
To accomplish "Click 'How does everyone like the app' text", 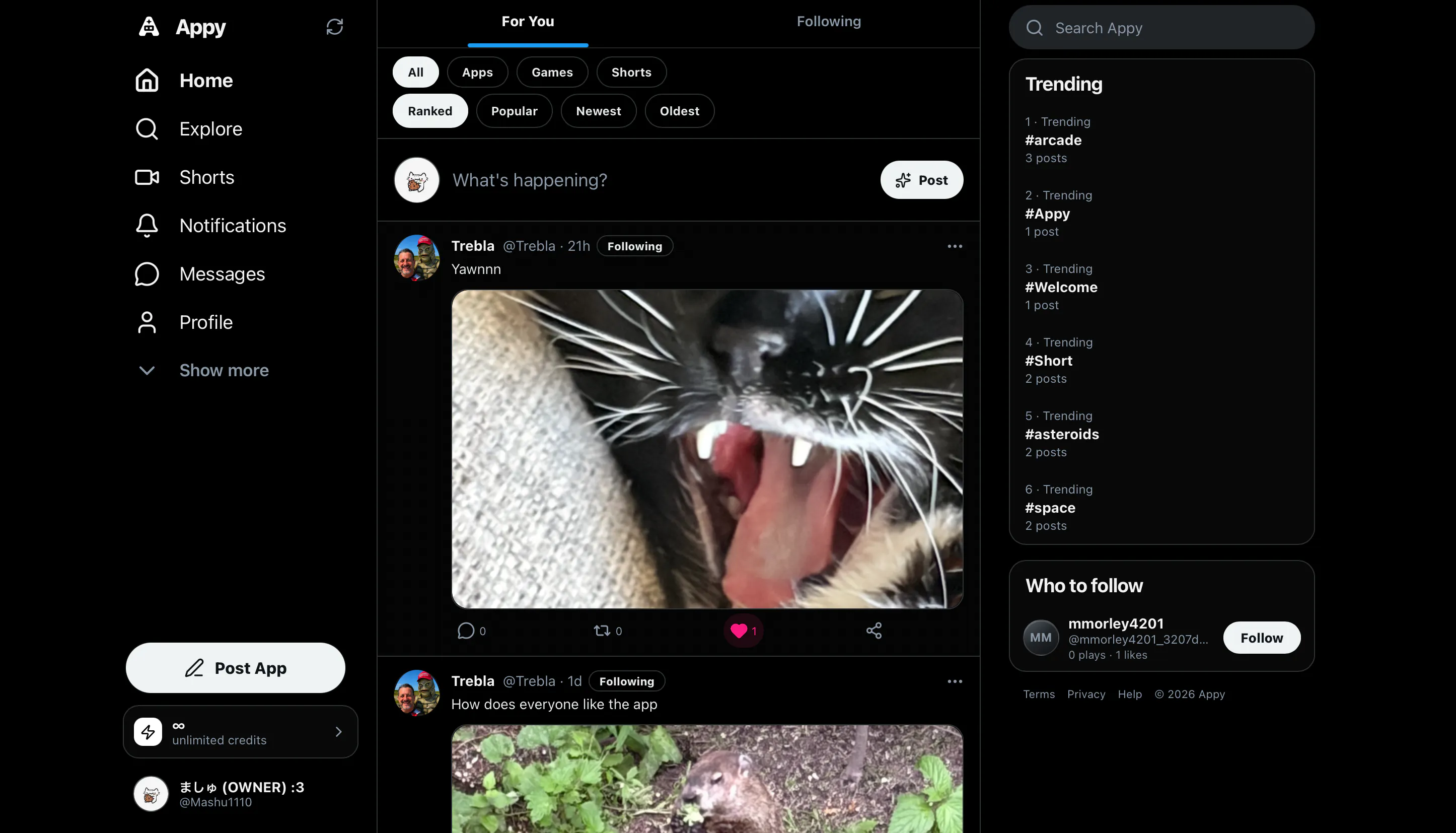I will 554,704.
